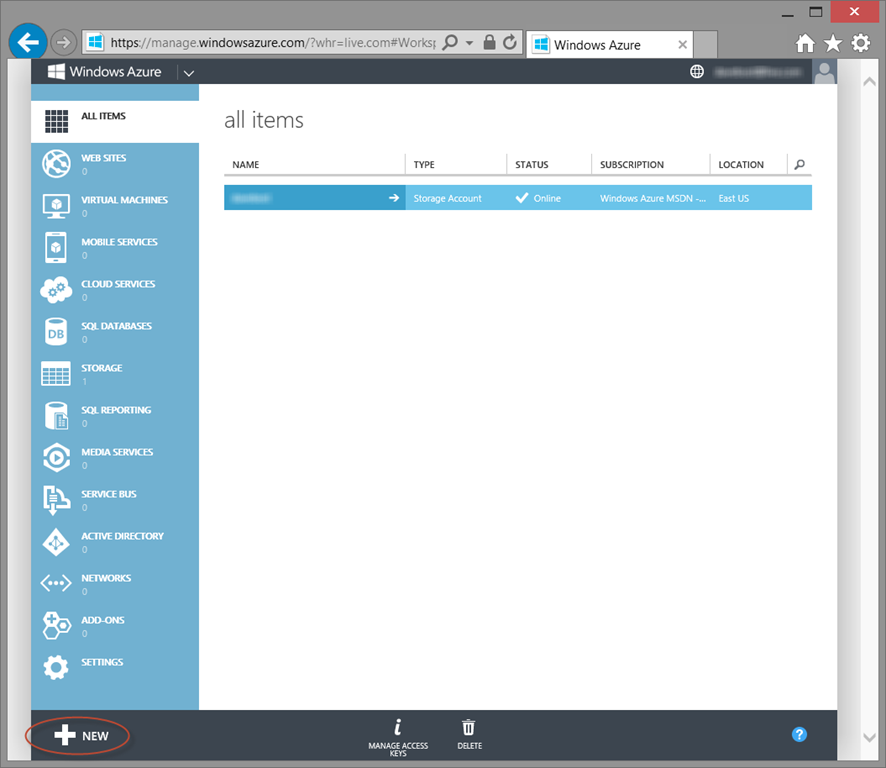The height and width of the screenshot is (768, 886).
Task: Open the Settings gear icon in sidebar
Action: pos(56,667)
